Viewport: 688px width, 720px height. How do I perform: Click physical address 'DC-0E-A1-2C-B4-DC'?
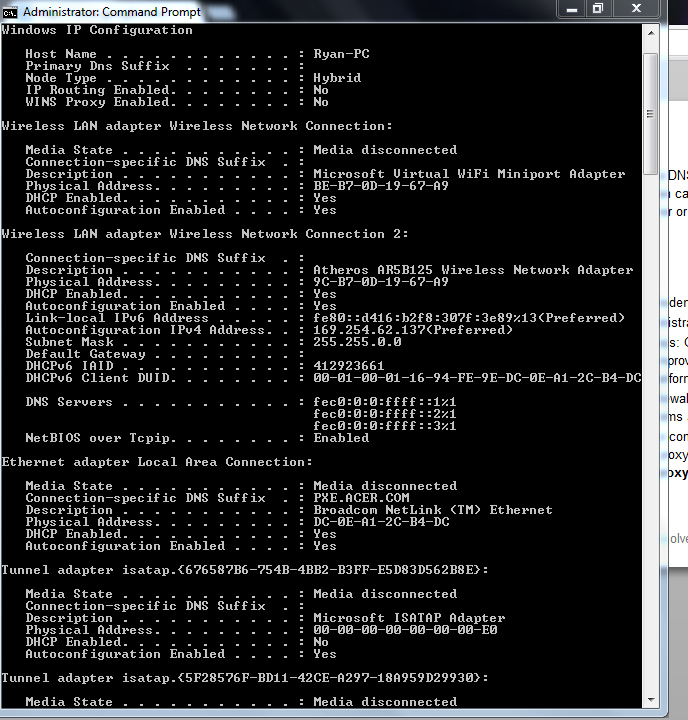tap(381, 522)
